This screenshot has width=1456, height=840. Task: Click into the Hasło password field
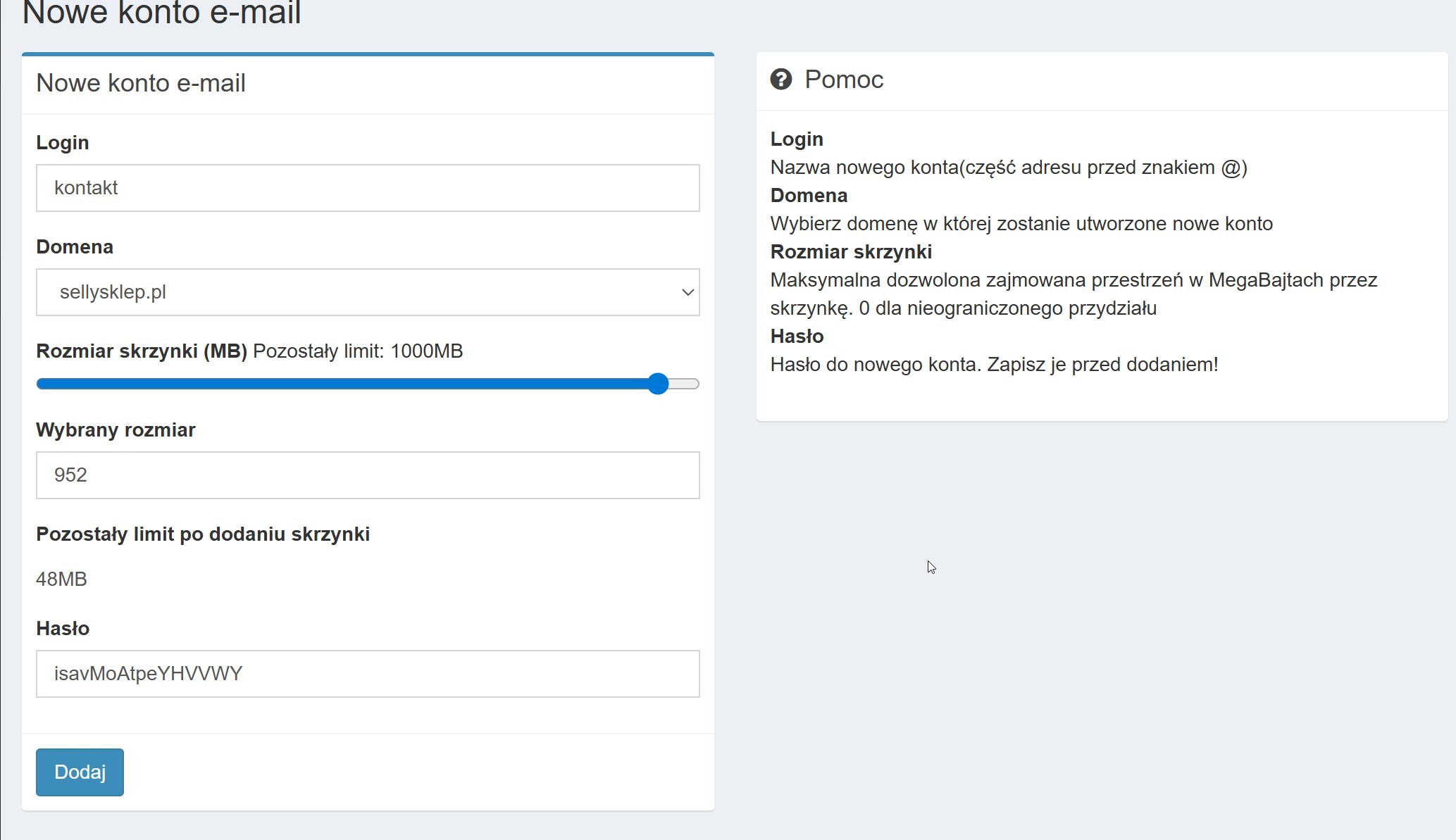(367, 674)
